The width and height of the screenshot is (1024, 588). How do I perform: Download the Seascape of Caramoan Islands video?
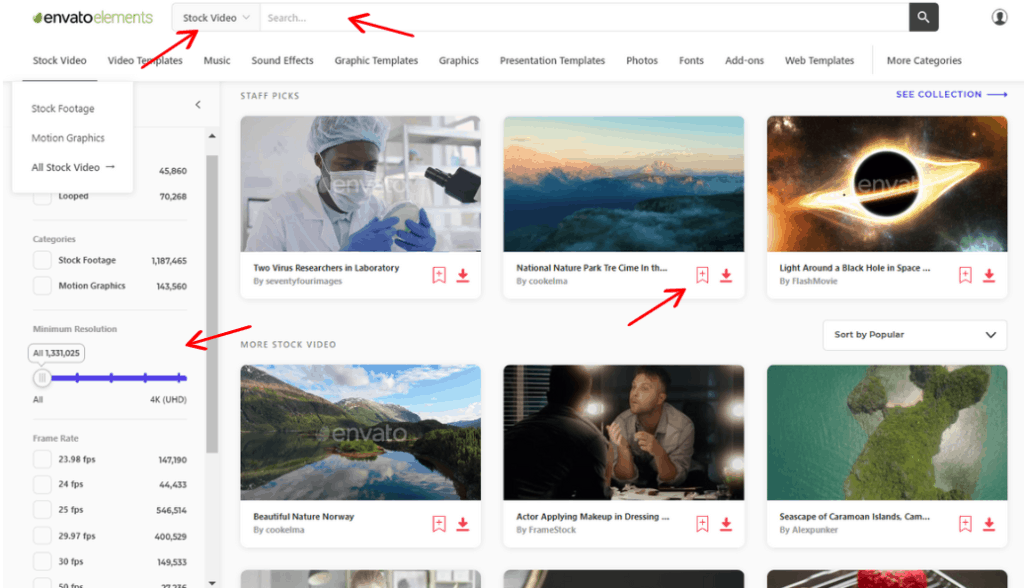coord(988,523)
